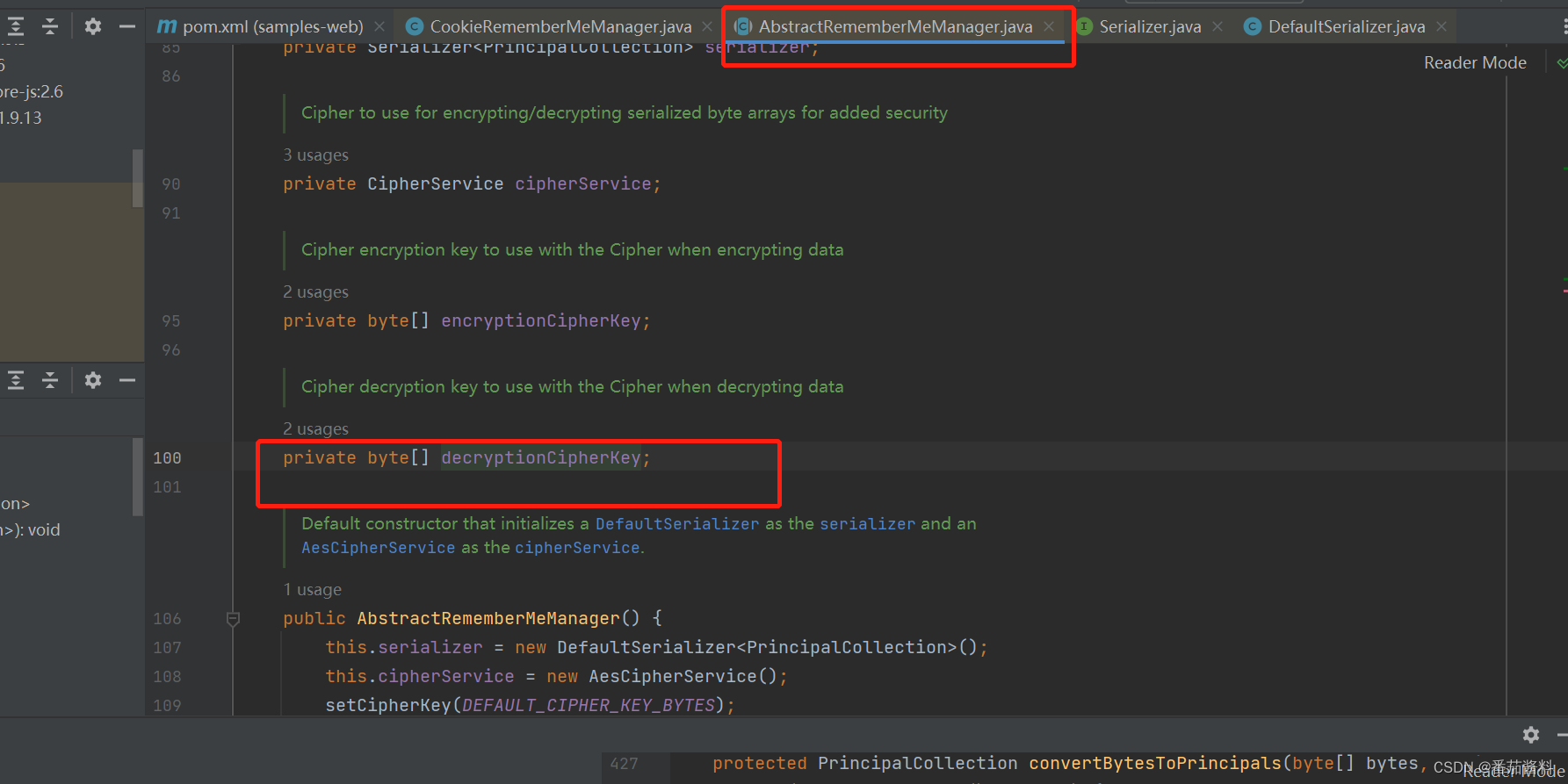
Task: Follow the AesCipherService doc link
Action: click(379, 548)
